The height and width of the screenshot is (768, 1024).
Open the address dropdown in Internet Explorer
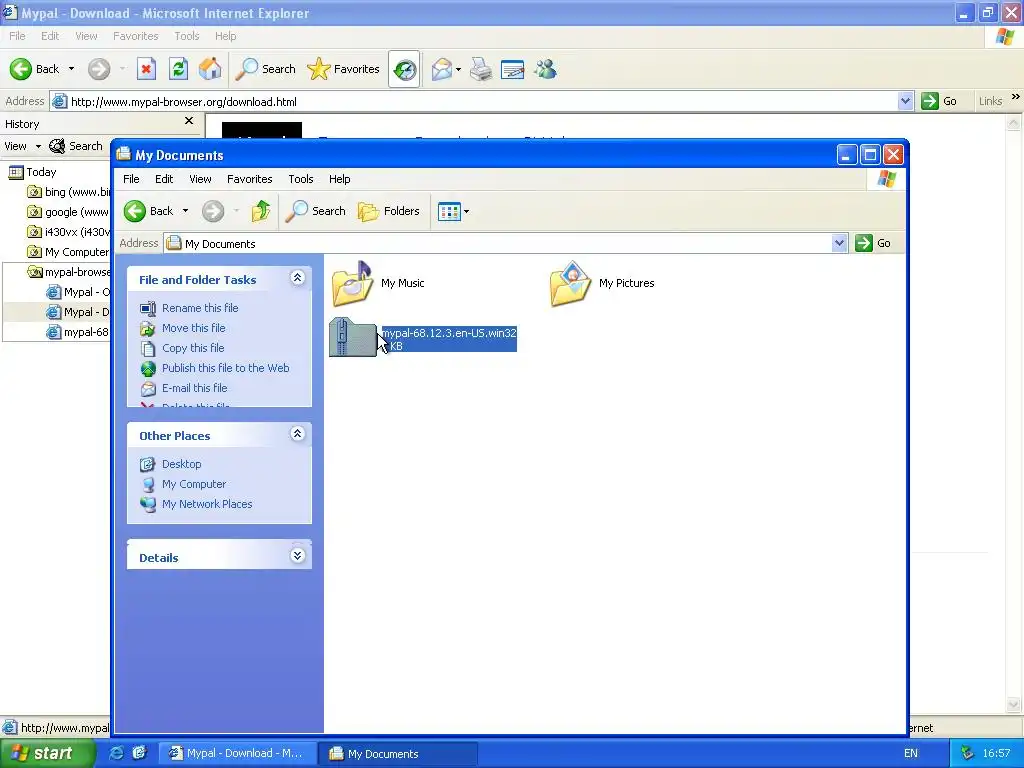coord(905,101)
